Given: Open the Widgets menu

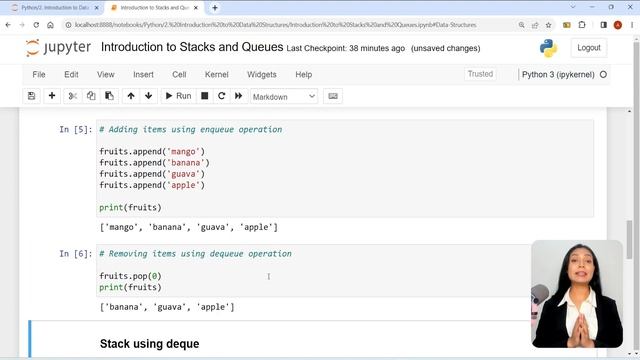Looking at the screenshot, I should pyautogui.click(x=262, y=75).
